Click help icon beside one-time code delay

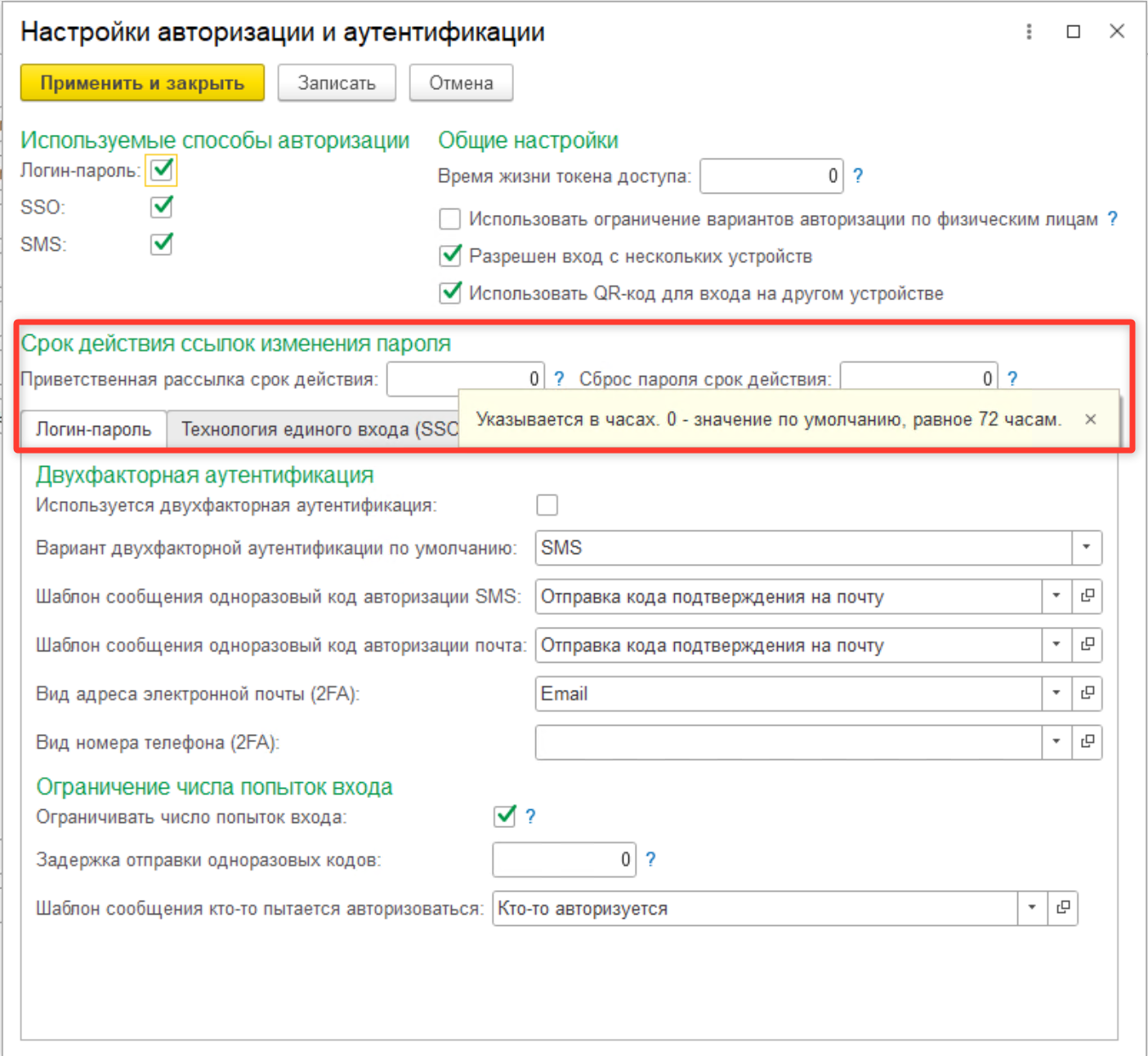(x=650, y=859)
